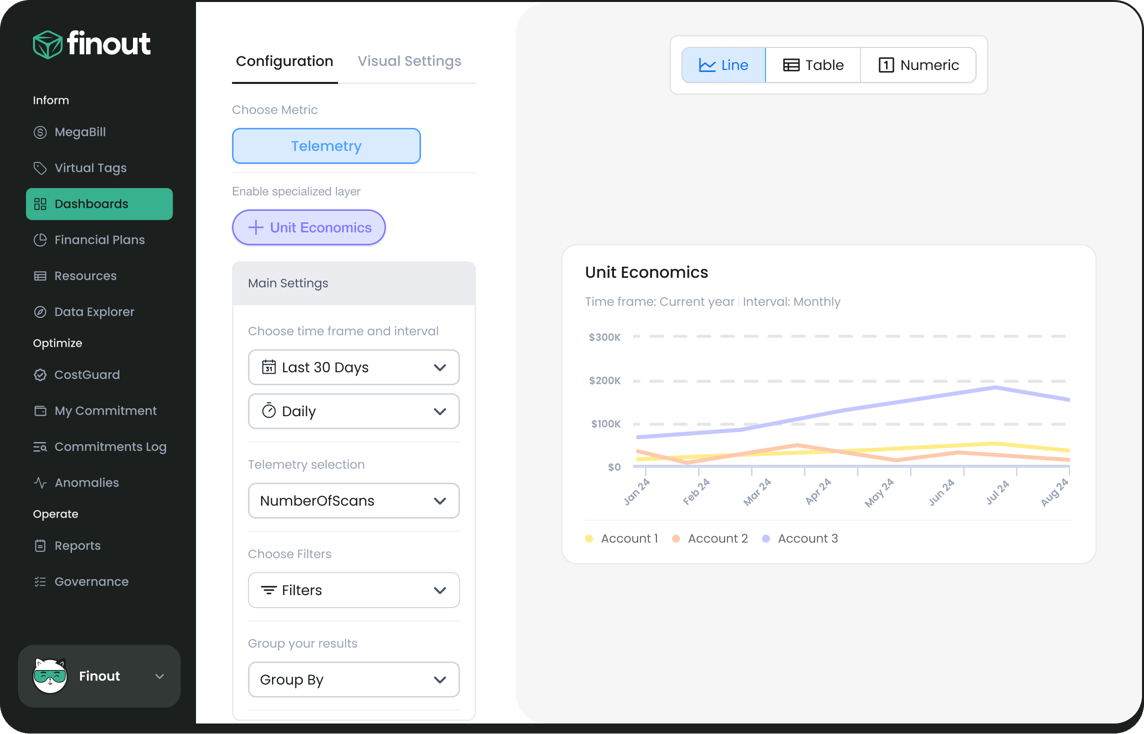Open Data Explorer compass icon

point(40,312)
